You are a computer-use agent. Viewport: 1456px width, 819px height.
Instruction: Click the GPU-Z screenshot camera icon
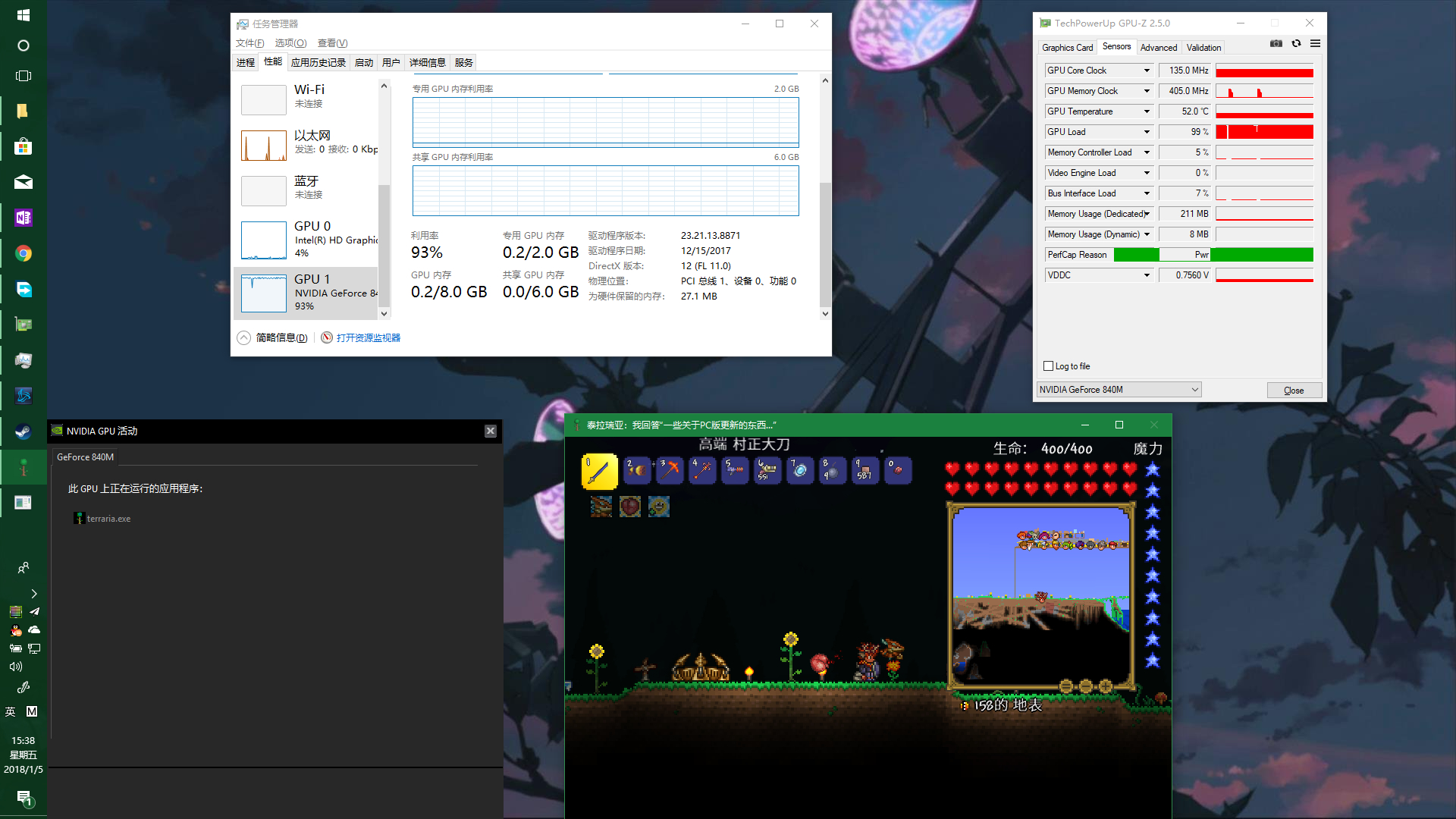pos(1276,44)
